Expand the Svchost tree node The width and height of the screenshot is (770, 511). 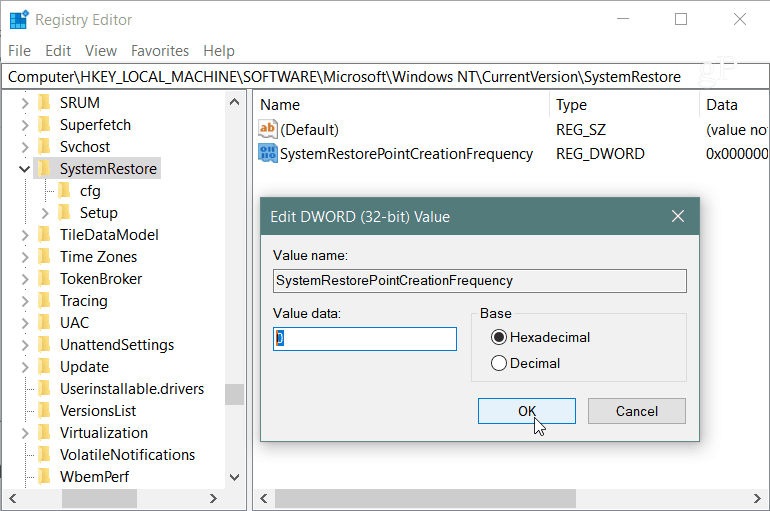coord(25,147)
